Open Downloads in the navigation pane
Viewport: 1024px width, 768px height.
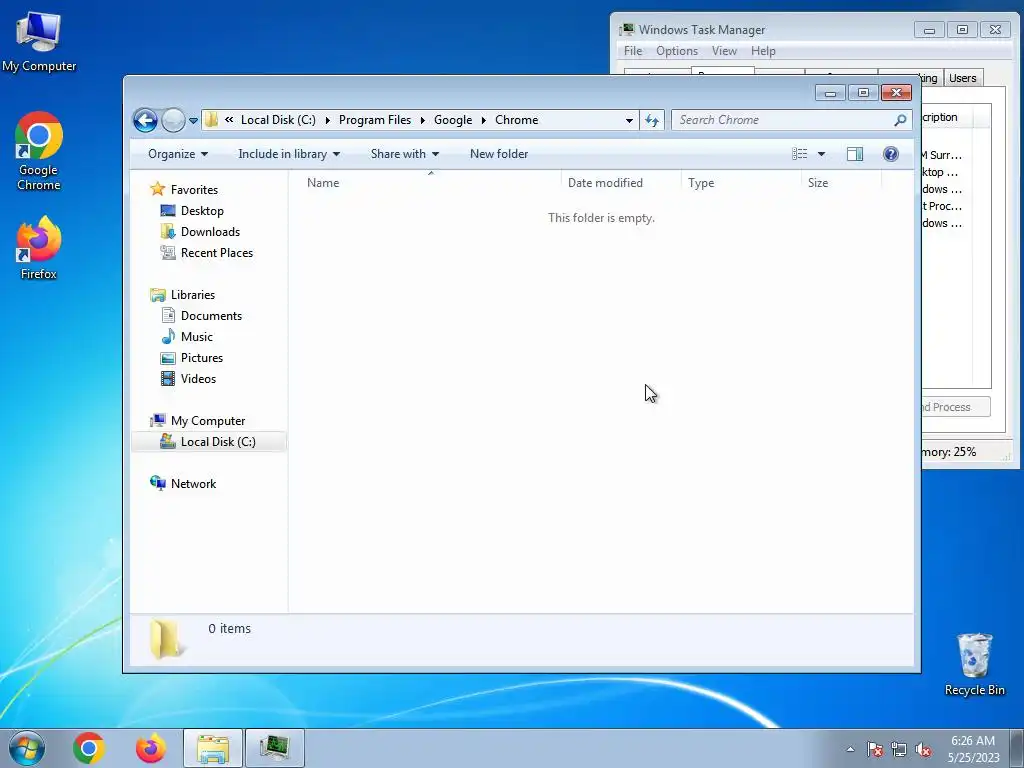tap(210, 232)
